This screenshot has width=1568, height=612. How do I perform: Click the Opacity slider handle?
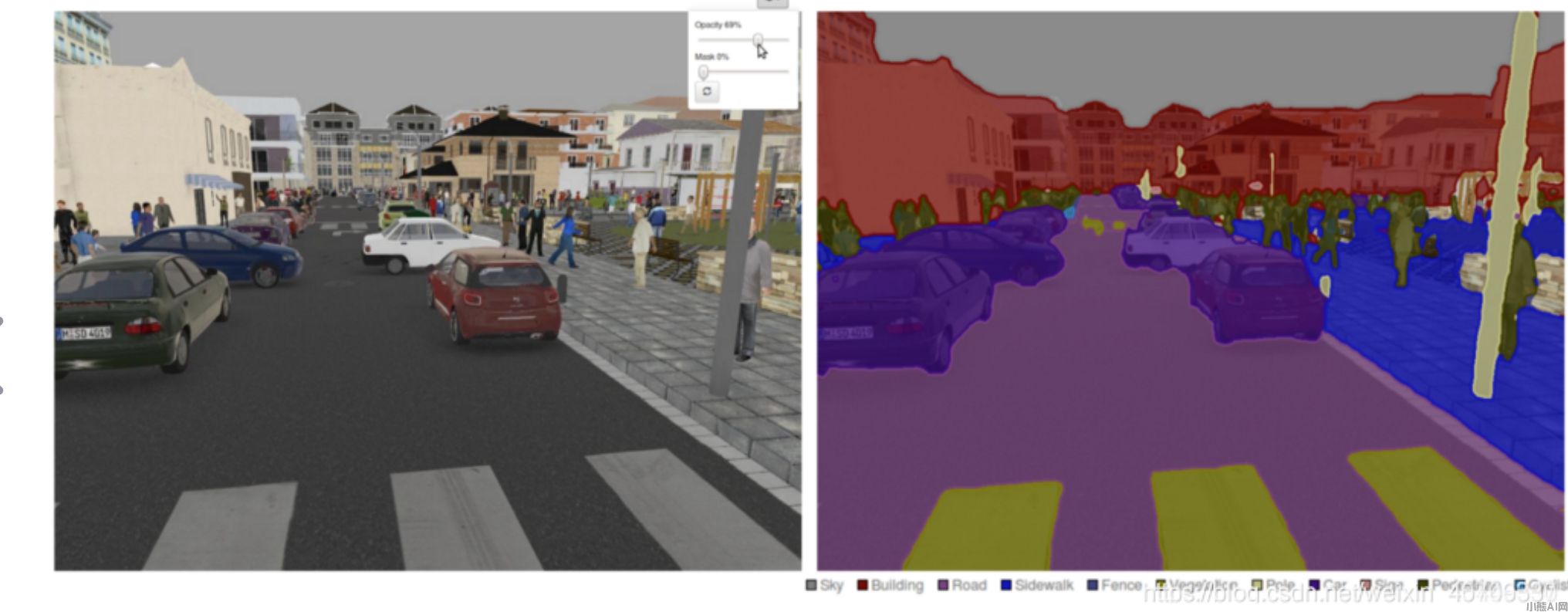tap(759, 39)
